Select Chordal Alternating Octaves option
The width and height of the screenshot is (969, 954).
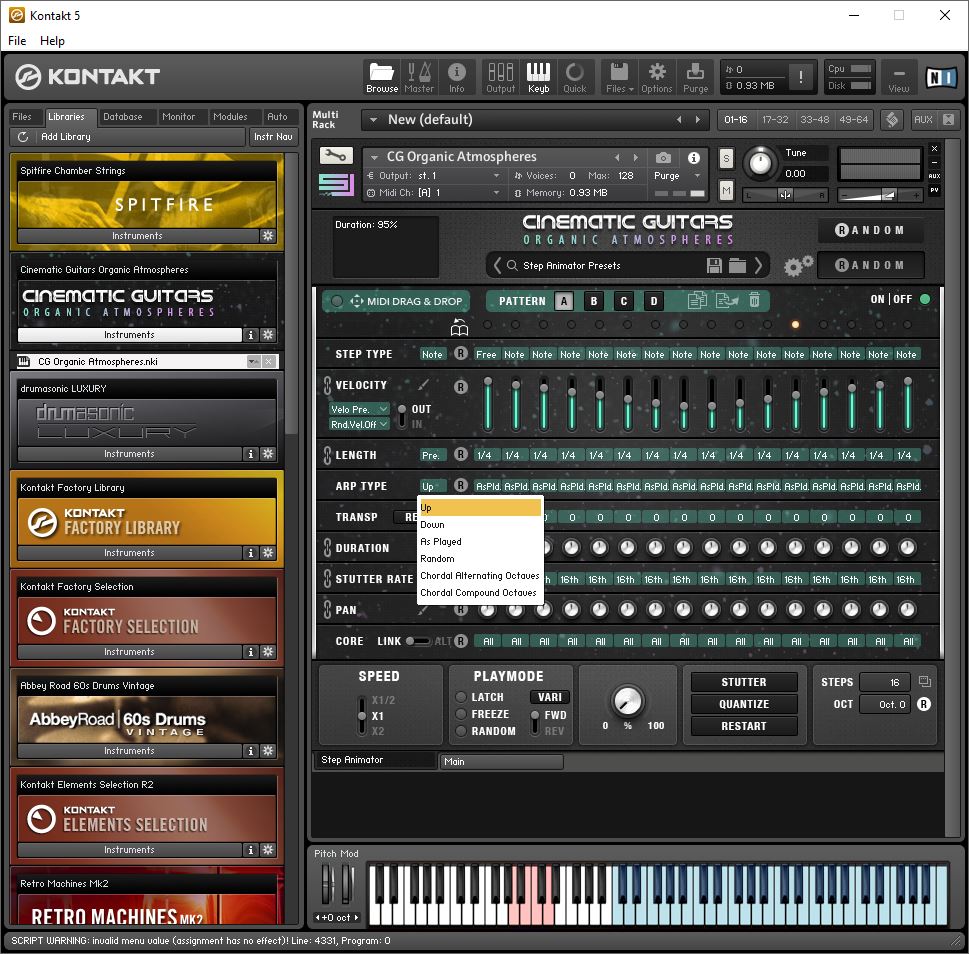(480, 575)
